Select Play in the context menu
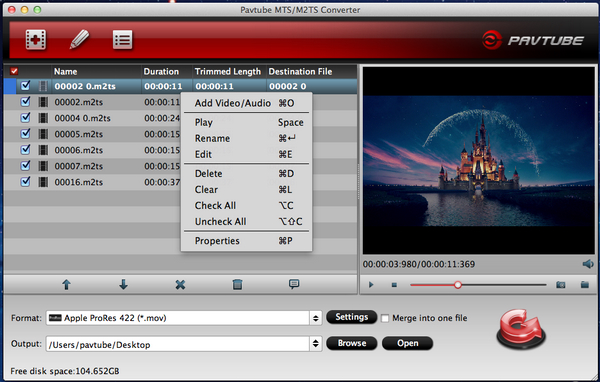Image resolution: width=600 pixels, height=382 pixels. pos(246,122)
